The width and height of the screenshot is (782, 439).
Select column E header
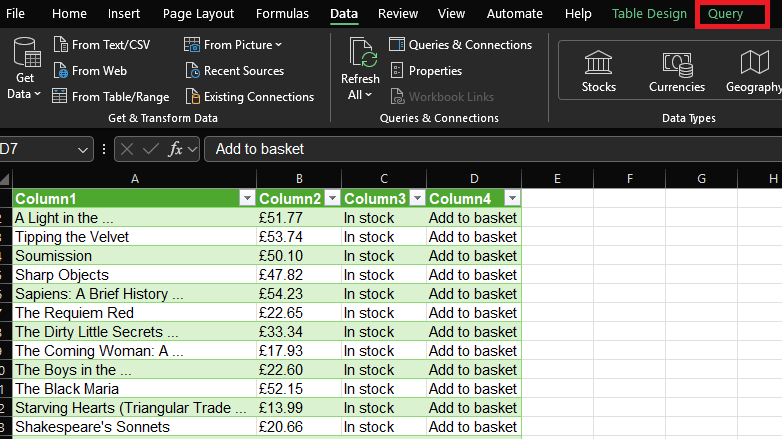pos(557,179)
